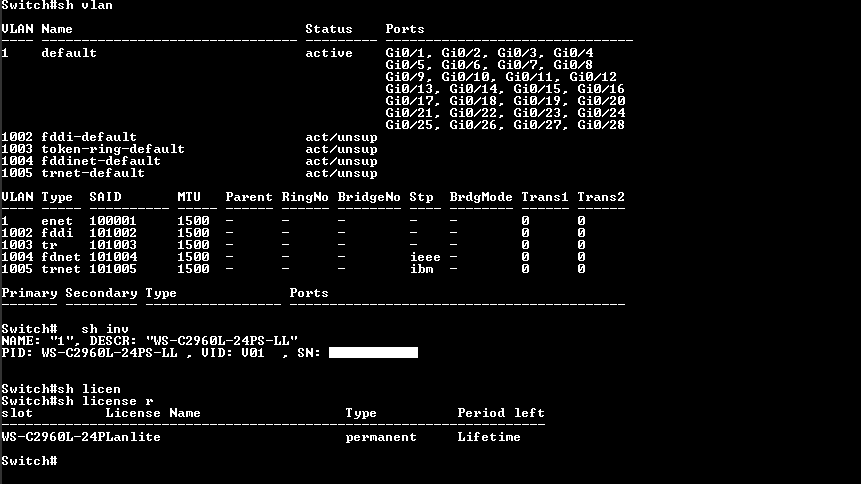Click port Gi0/28 in the list
Screen dimensions: 861x484
(x=601, y=125)
